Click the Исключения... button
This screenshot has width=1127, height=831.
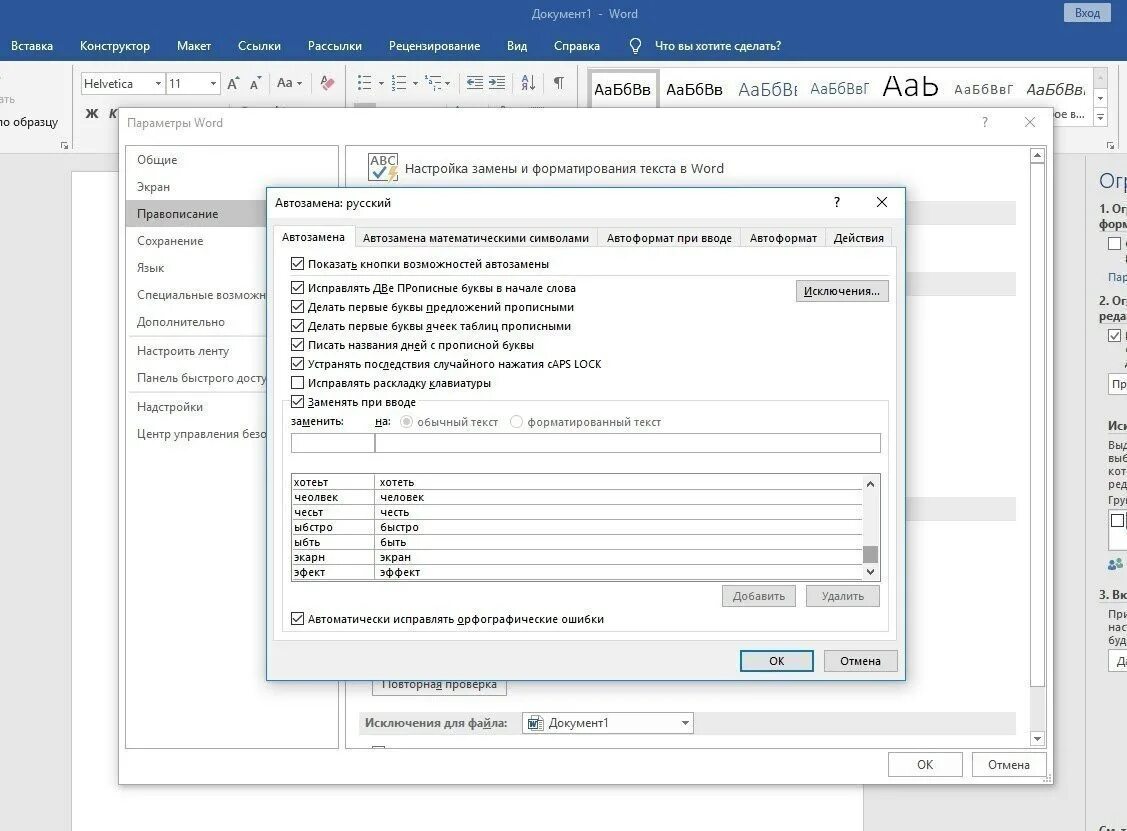[842, 291]
